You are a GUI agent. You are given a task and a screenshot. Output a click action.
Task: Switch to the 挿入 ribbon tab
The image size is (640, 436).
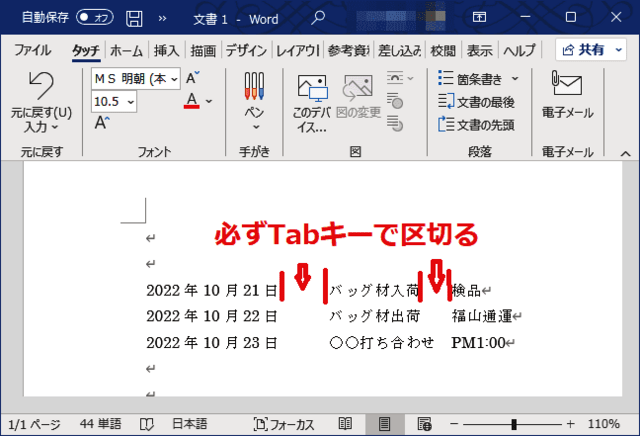[166, 50]
